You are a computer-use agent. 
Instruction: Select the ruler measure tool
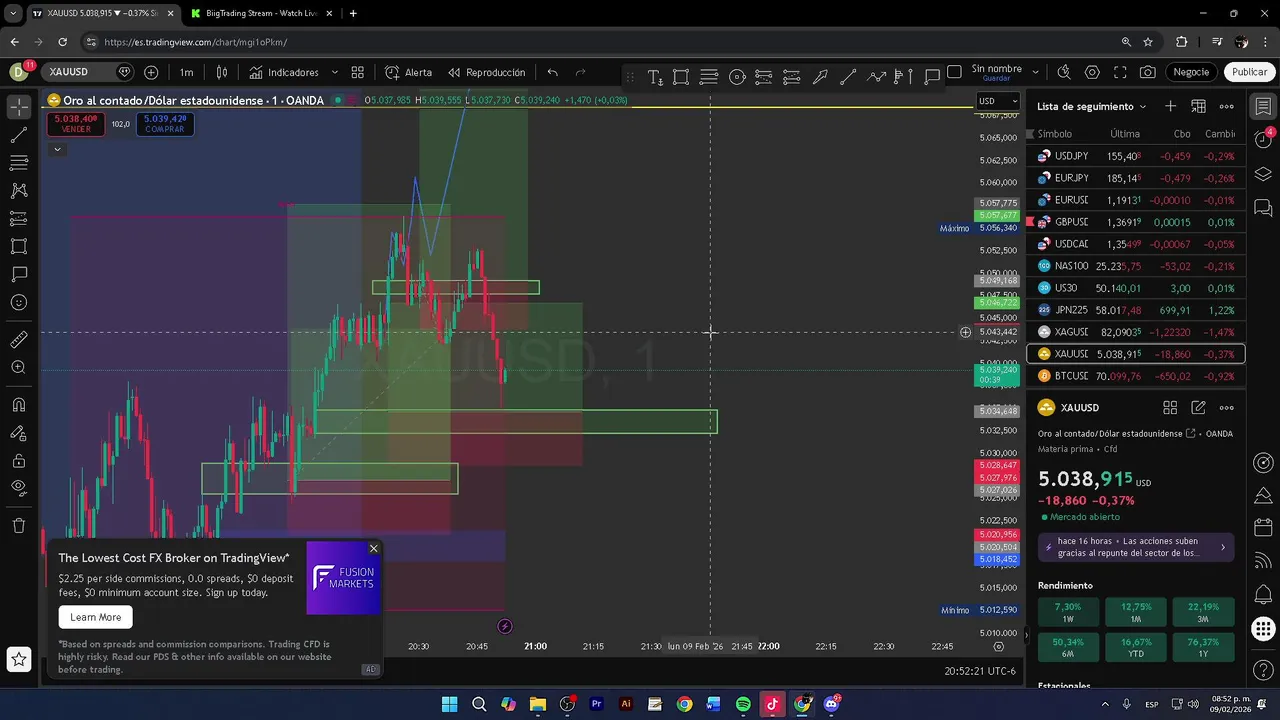point(19,340)
